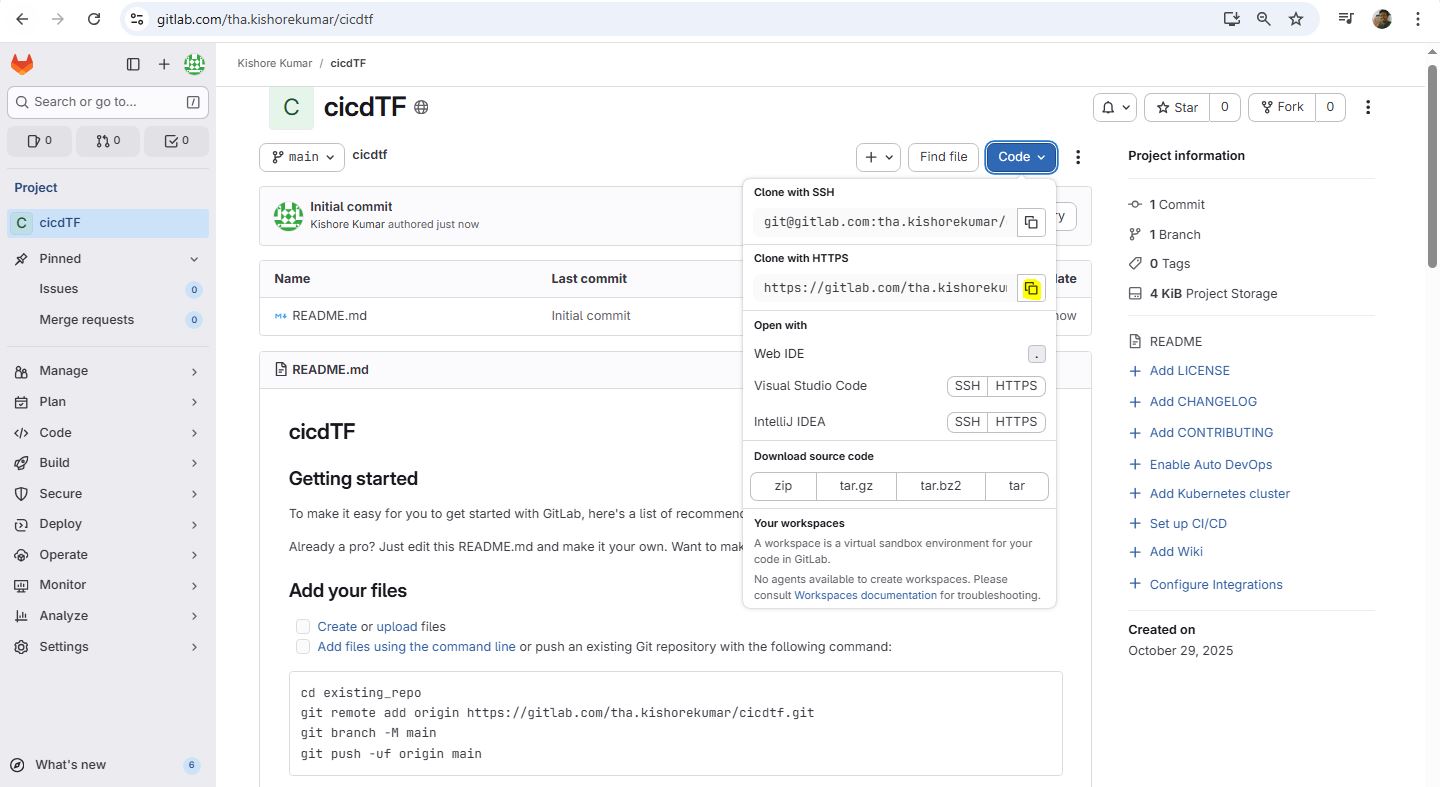1440x787 pixels.
Task: Check the 'Create or upload files' checkbox
Action: click(303, 627)
